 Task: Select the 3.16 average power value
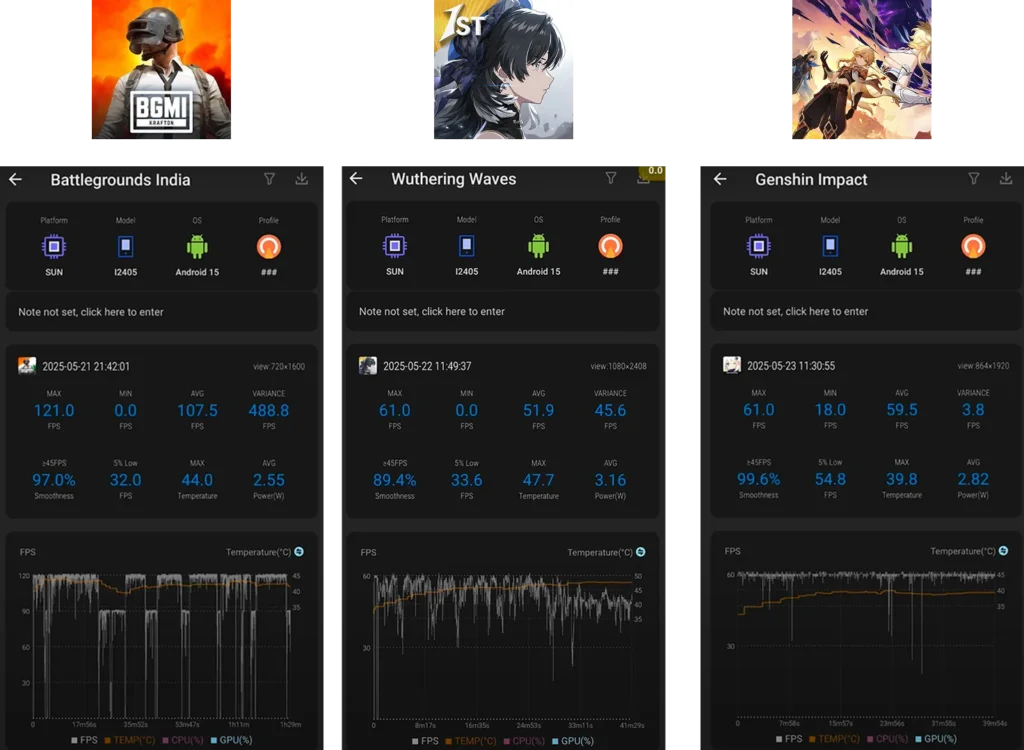click(610, 480)
